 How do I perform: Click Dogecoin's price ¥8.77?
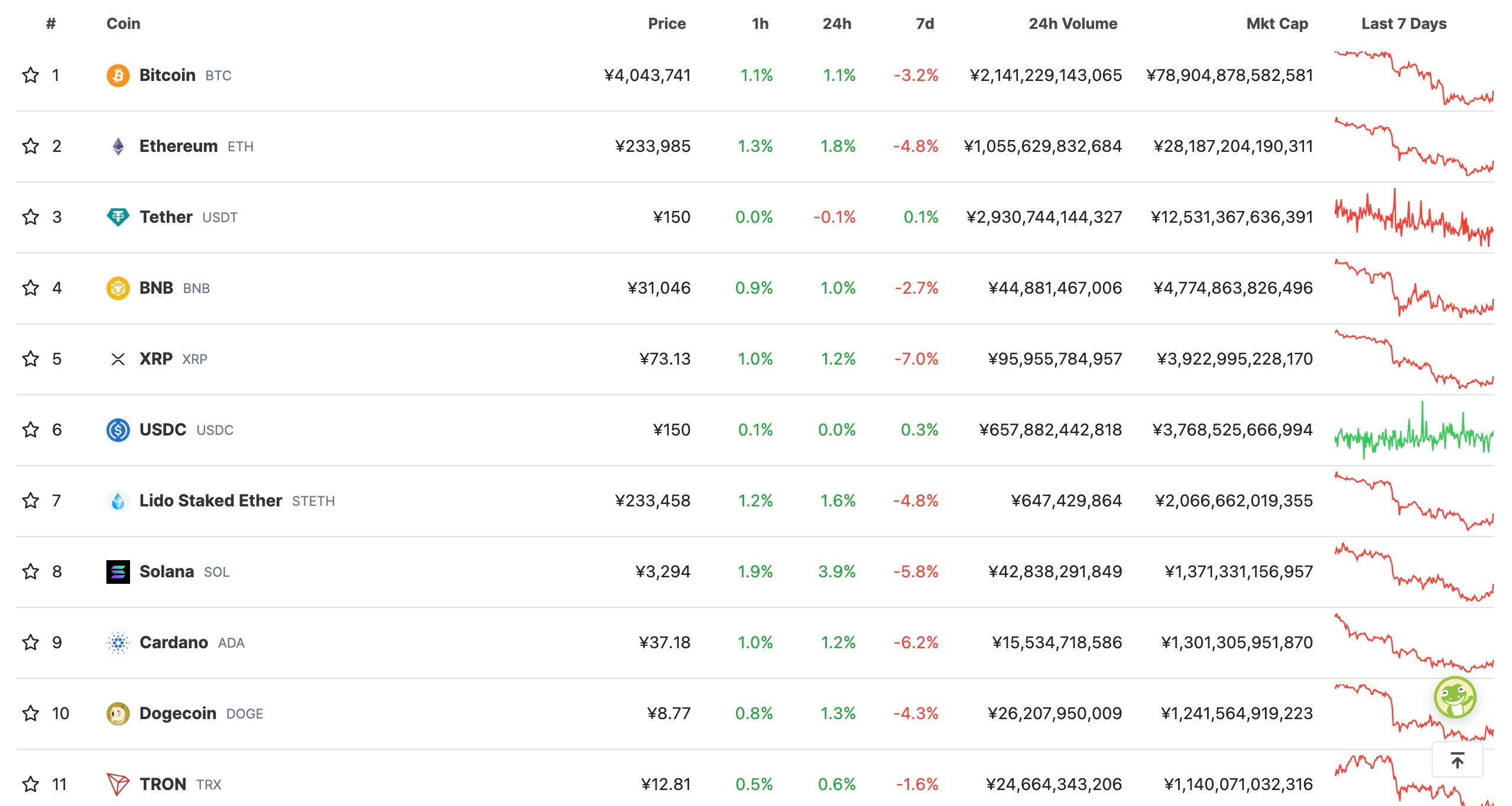[669, 714]
